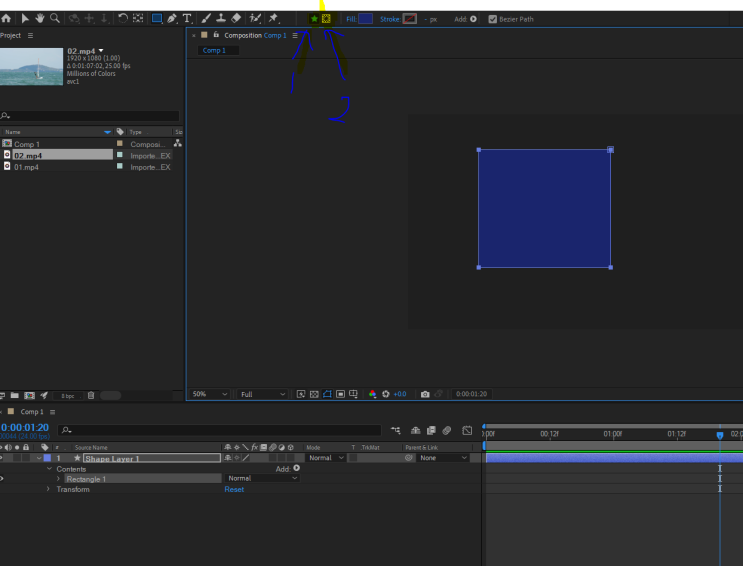Open the Project panel menu

[x=30, y=35]
